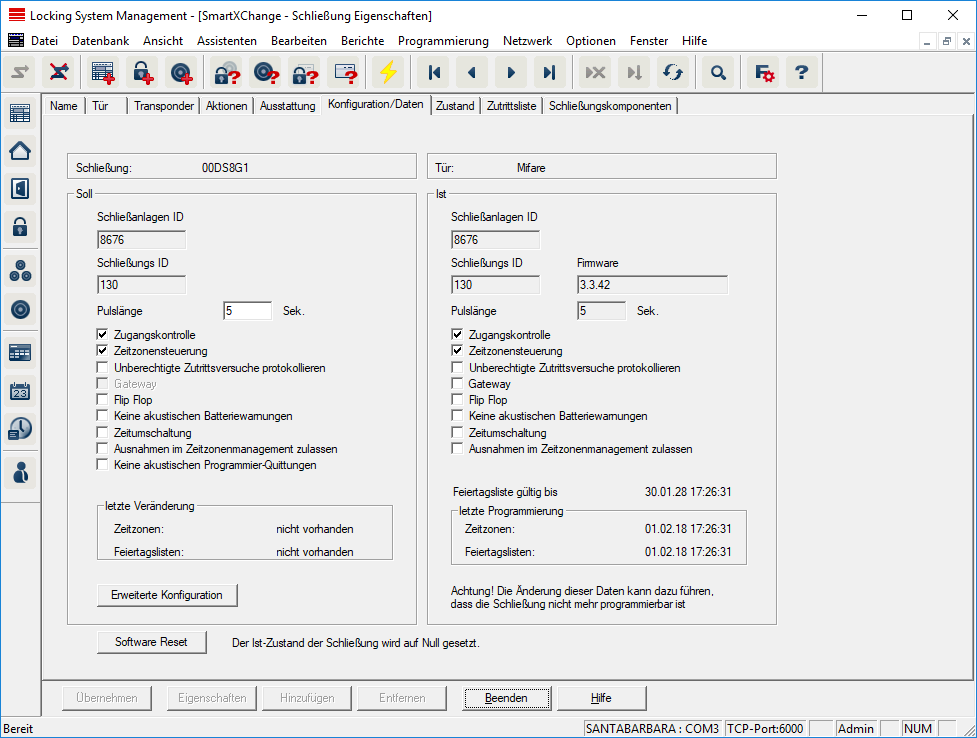Jump to the last record arrow

[x=549, y=72]
